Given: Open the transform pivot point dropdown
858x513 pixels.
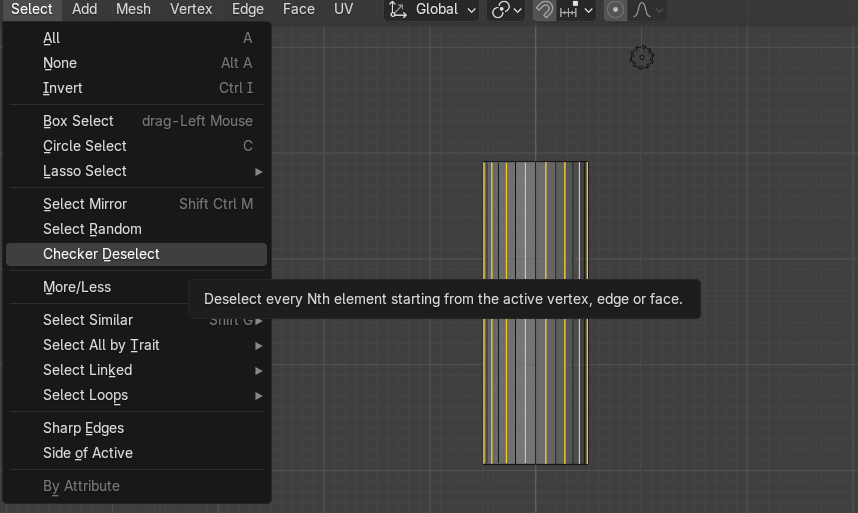Looking at the screenshot, I should [507, 10].
